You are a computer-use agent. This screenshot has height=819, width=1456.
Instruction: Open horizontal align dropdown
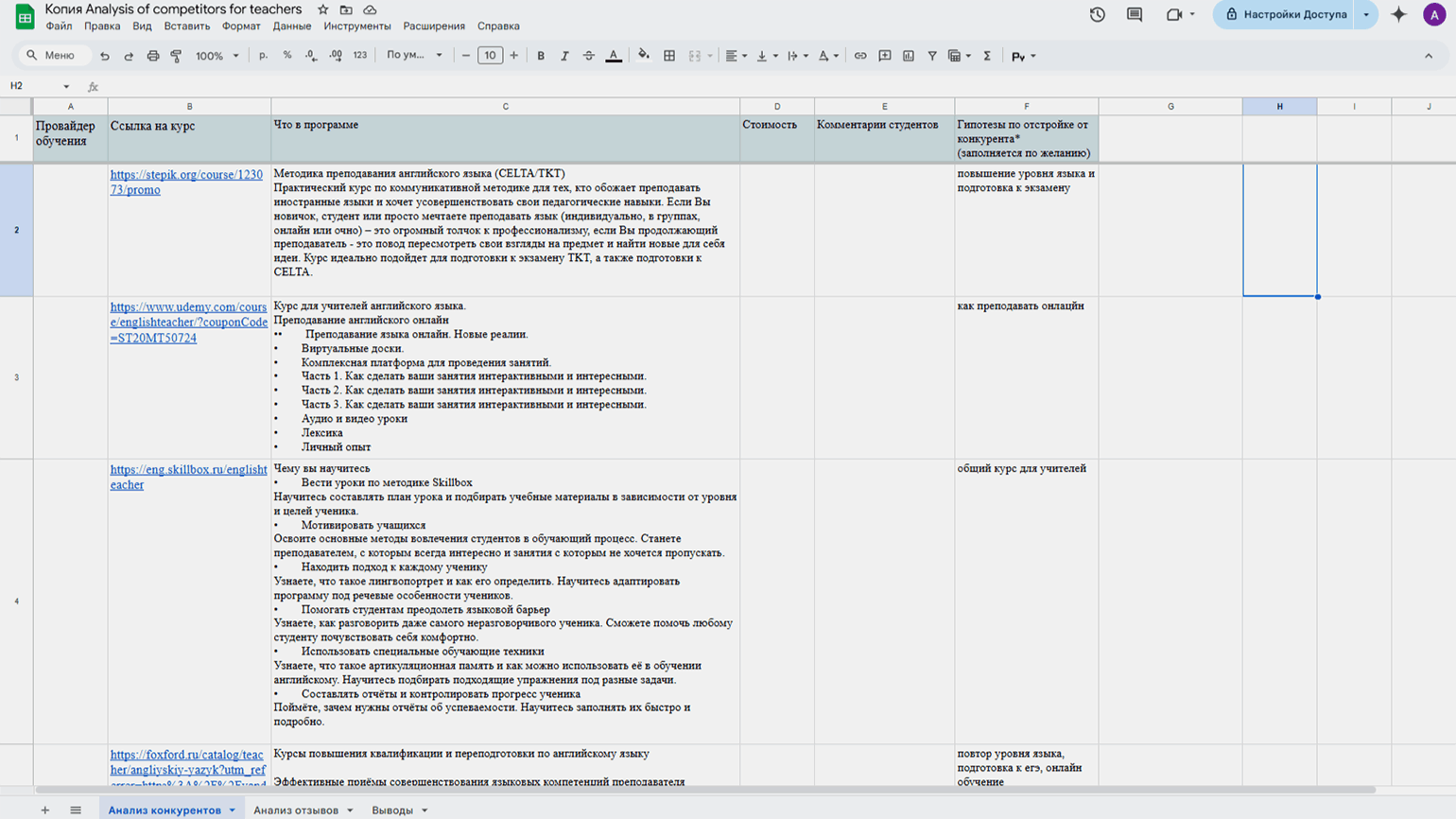tap(737, 56)
